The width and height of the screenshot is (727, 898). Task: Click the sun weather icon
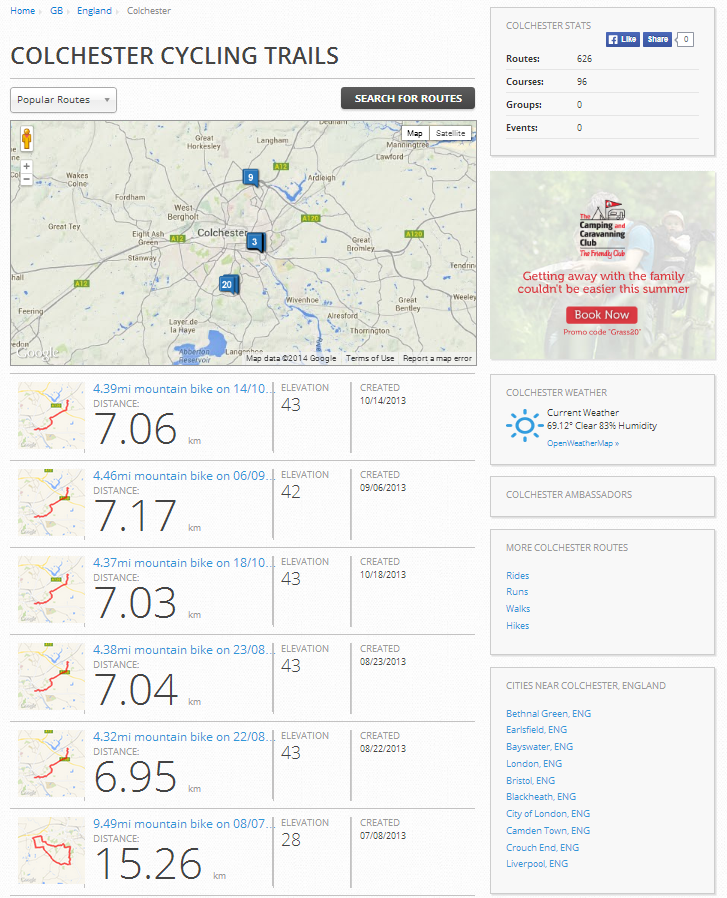pos(524,426)
